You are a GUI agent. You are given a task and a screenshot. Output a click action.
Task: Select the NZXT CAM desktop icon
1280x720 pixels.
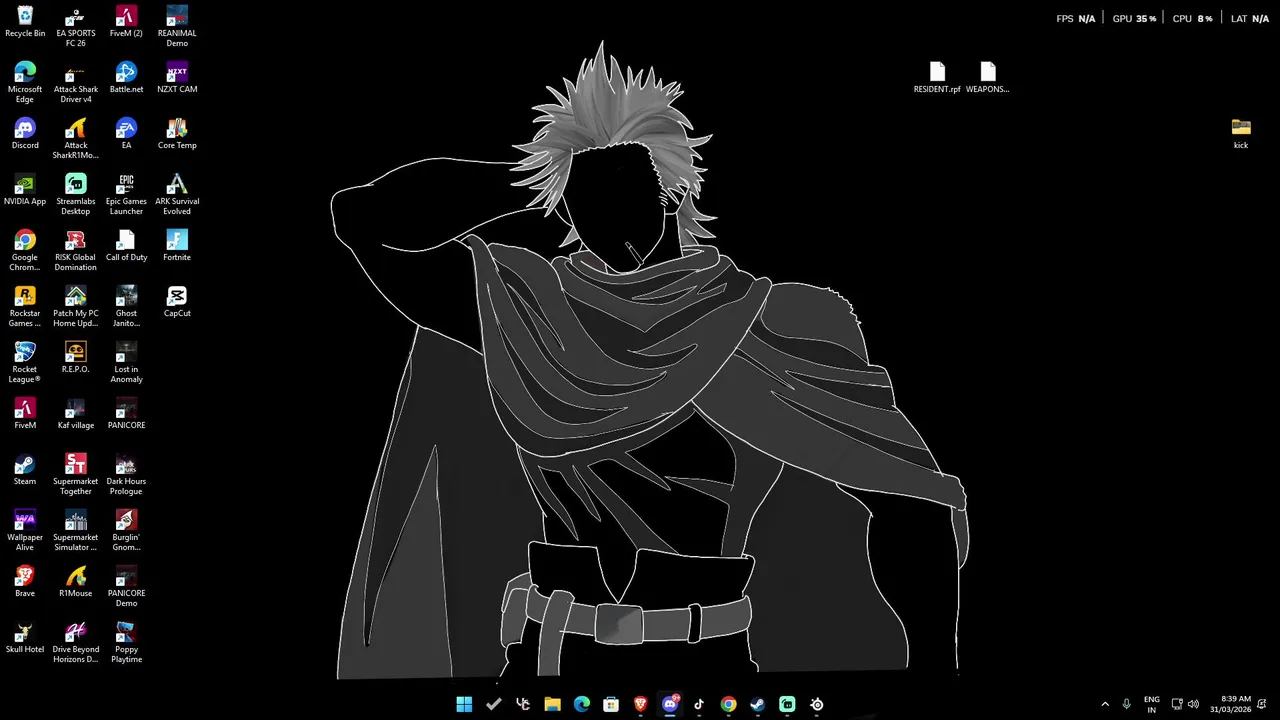tap(177, 78)
